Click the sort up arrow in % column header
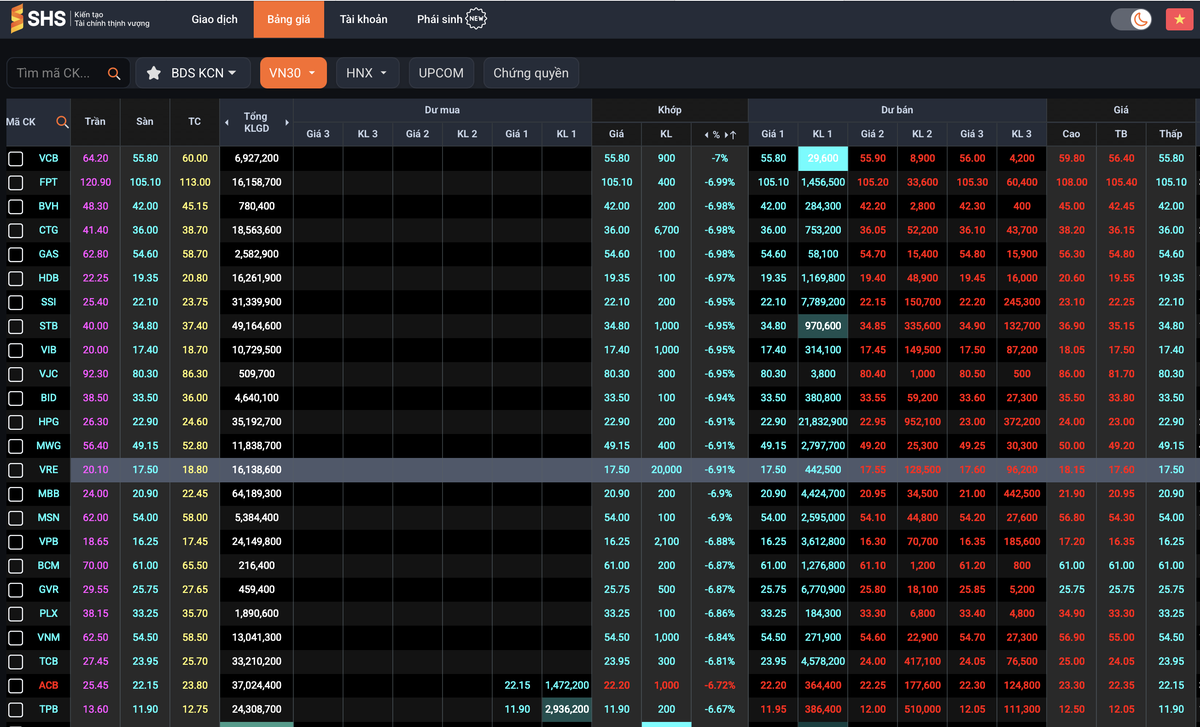This screenshot has height=727, width=1200. coord(732,134)
